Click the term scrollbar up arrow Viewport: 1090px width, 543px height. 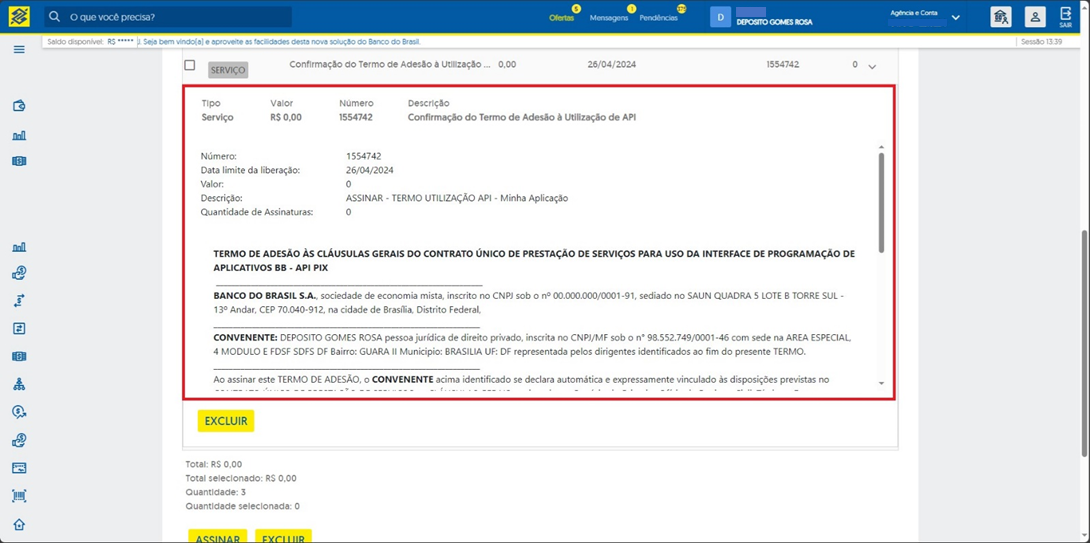(x=881, y=147)
